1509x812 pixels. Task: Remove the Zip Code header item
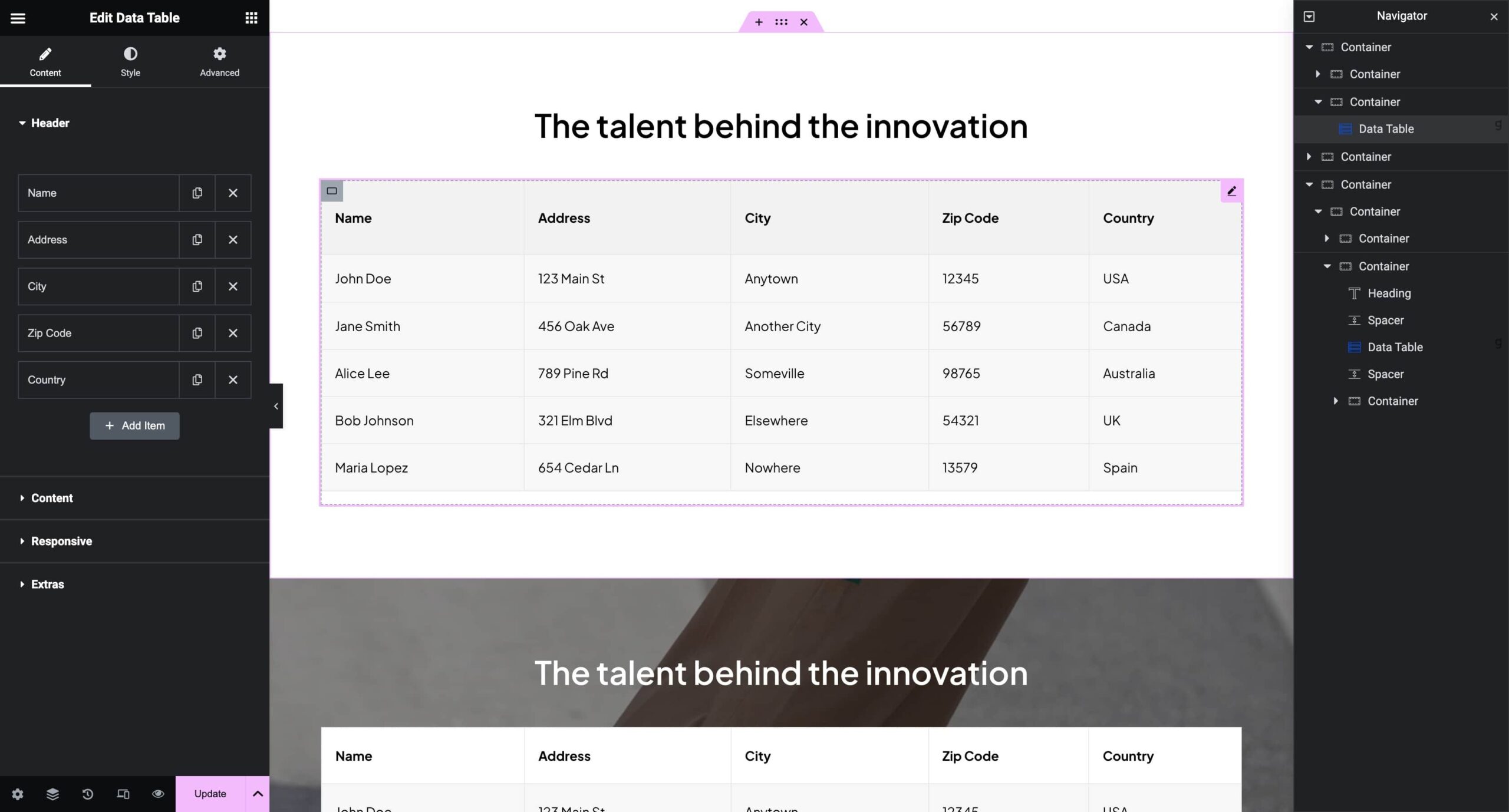tap(233, 333)
